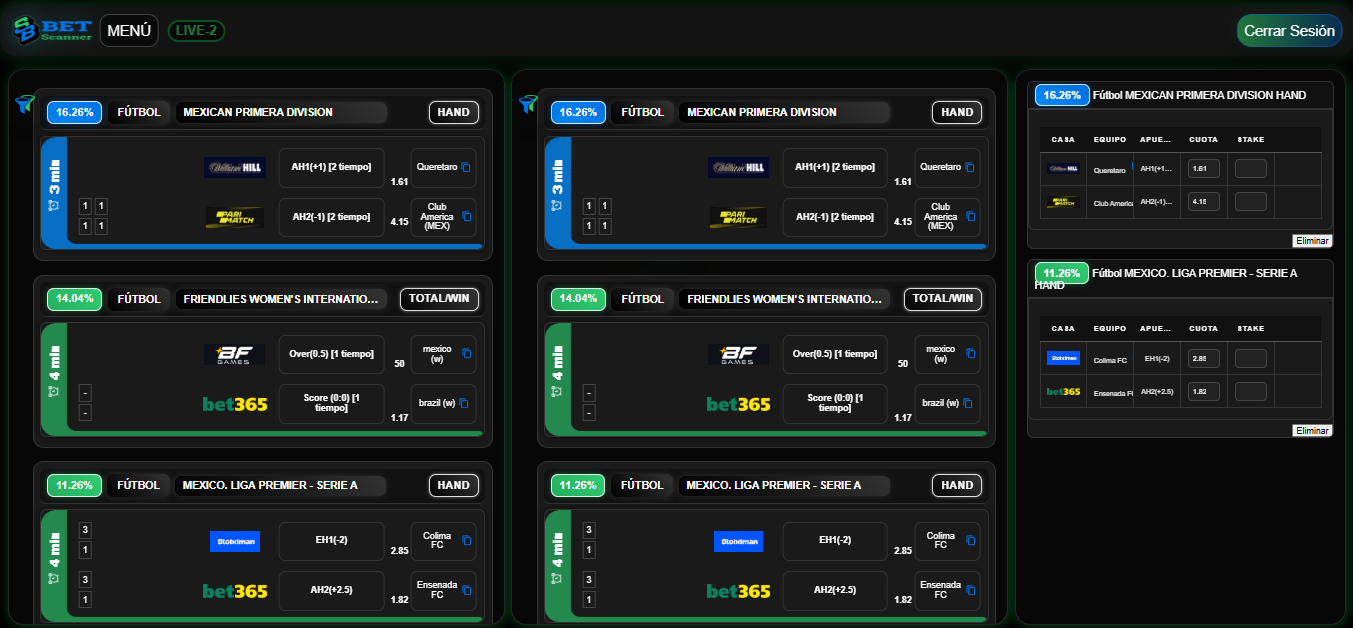Select the William Hill bookmaker logo
The image size is (1353, 628).
click(235, 168)
